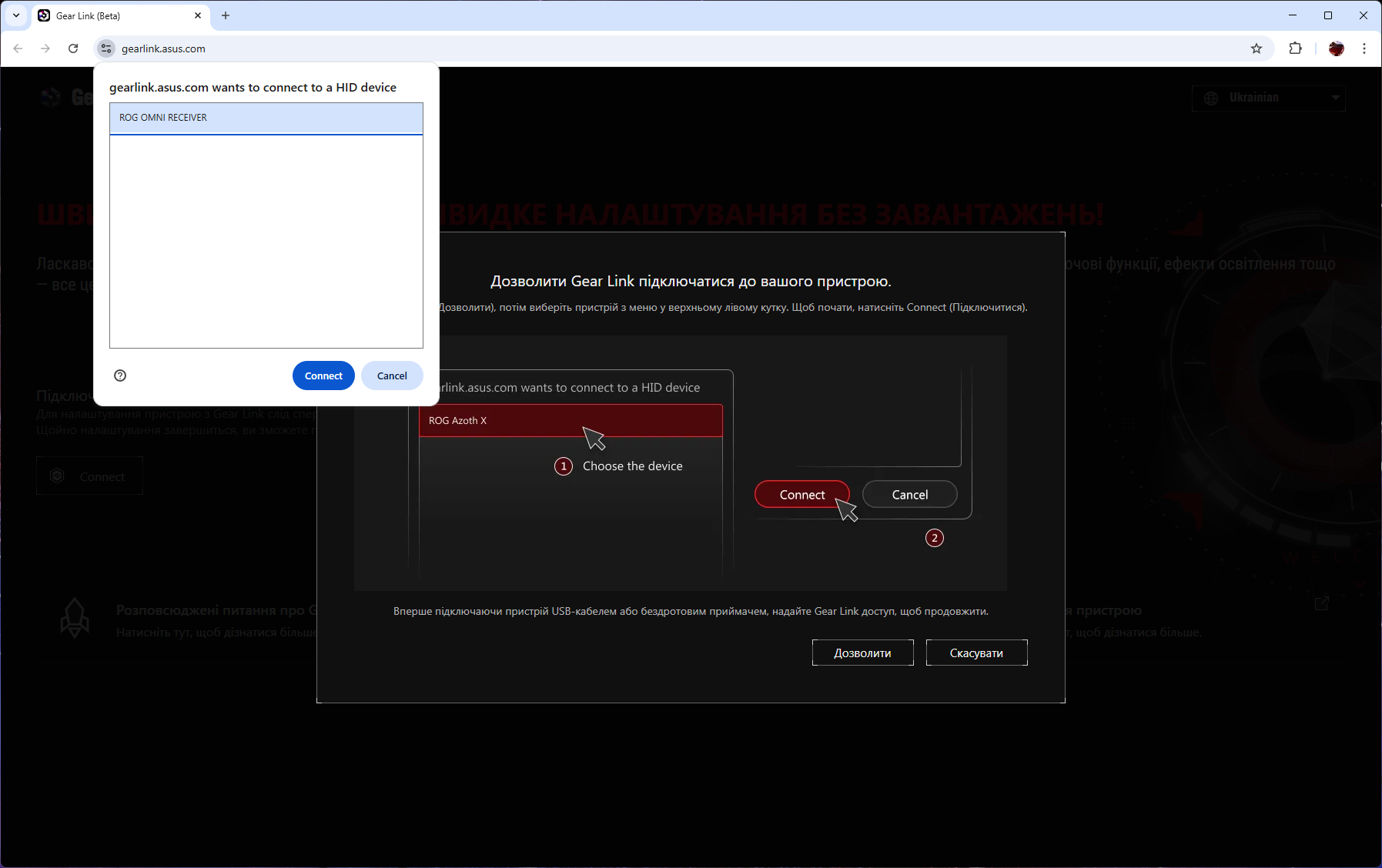Open the Chrome profile avatar
The height and width of the screenshot is (868, 1382).
(x=1337, y=48)
